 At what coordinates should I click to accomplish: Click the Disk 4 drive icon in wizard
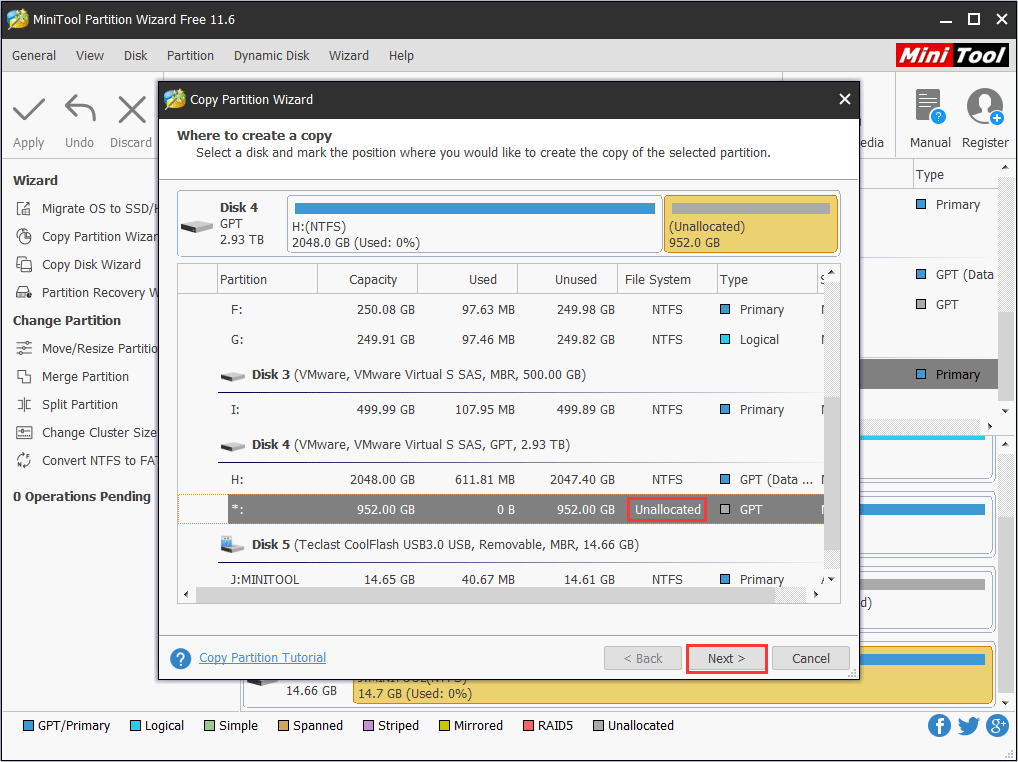click(197, 227)
